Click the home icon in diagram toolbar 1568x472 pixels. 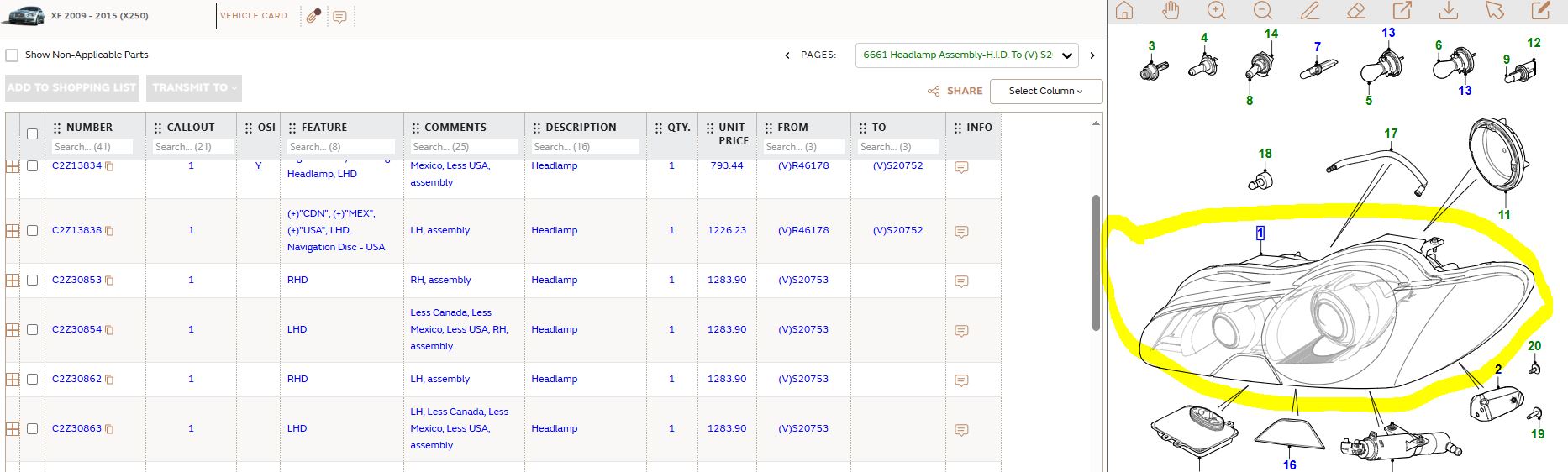coord(1123,11)
